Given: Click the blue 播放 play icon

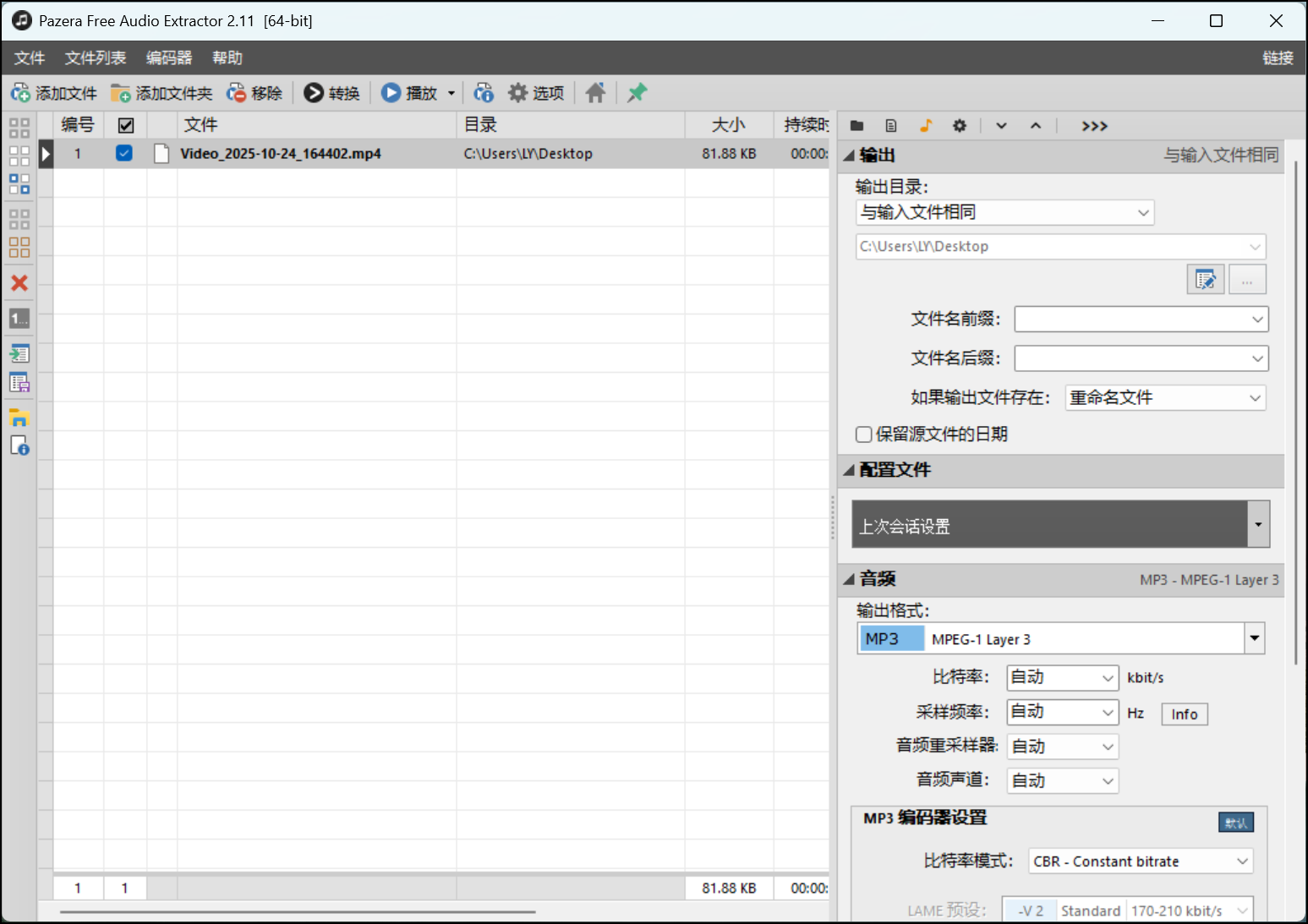Looking at the screenshot, I should (391, 93).
